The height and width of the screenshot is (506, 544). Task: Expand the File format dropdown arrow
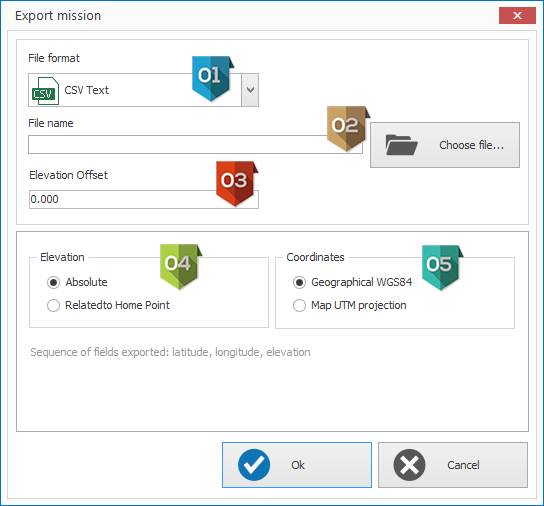click(250, 90)
